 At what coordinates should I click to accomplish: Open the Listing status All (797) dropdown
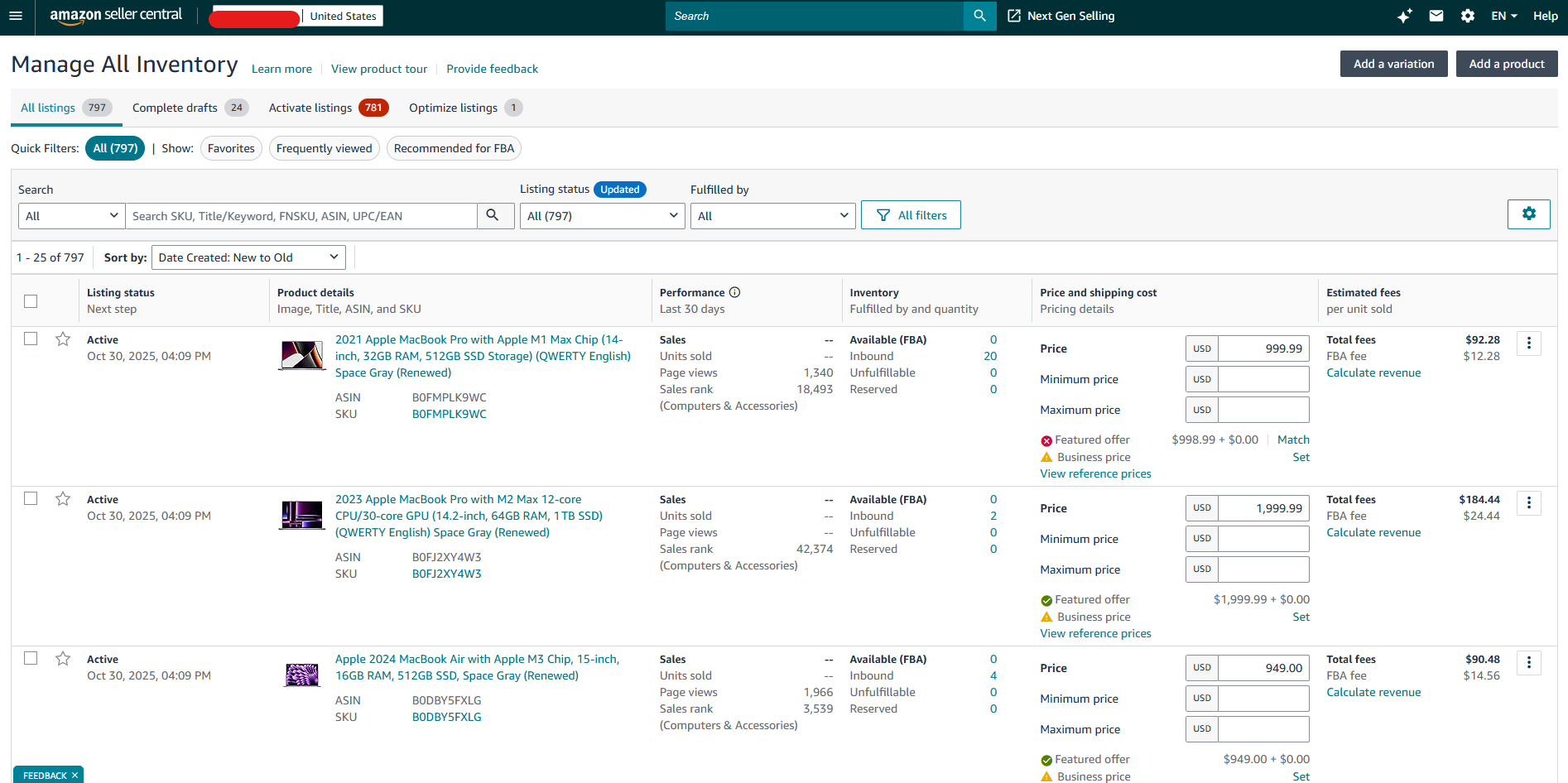(x=602, y=216)
